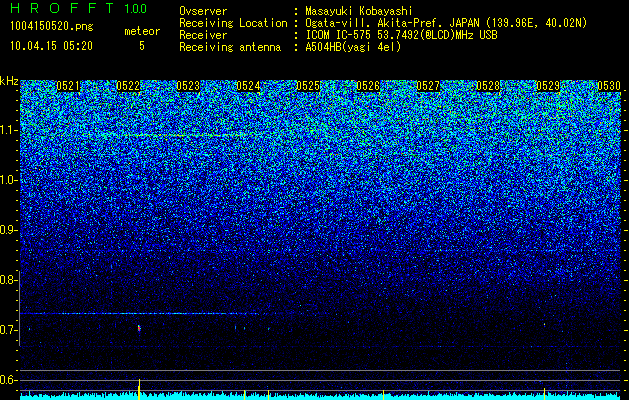Click the 0529 time marker
The width and height of the screenshot is (629, 400).
click(x=548, y=86)
